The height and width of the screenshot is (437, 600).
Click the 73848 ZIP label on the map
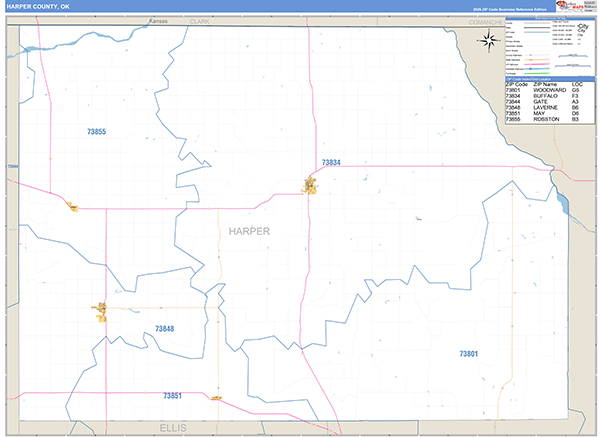(x=165, y=329)
